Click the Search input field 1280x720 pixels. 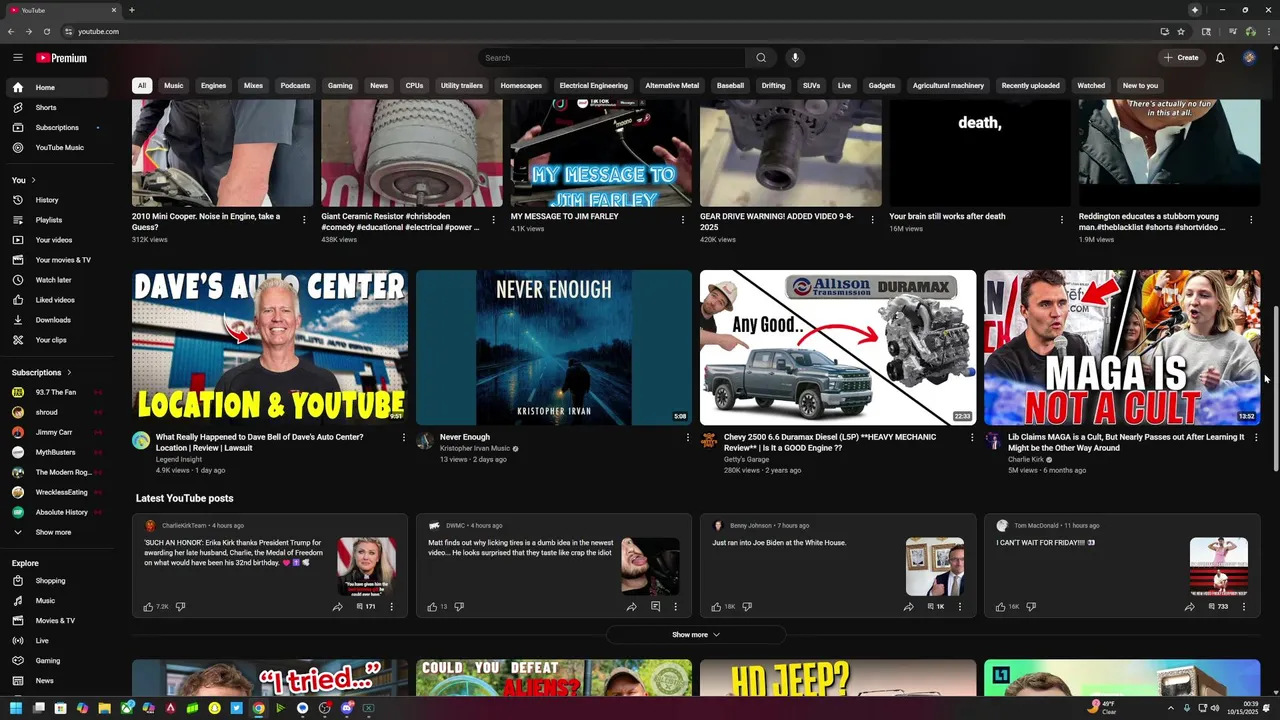[x=612, y=58]
